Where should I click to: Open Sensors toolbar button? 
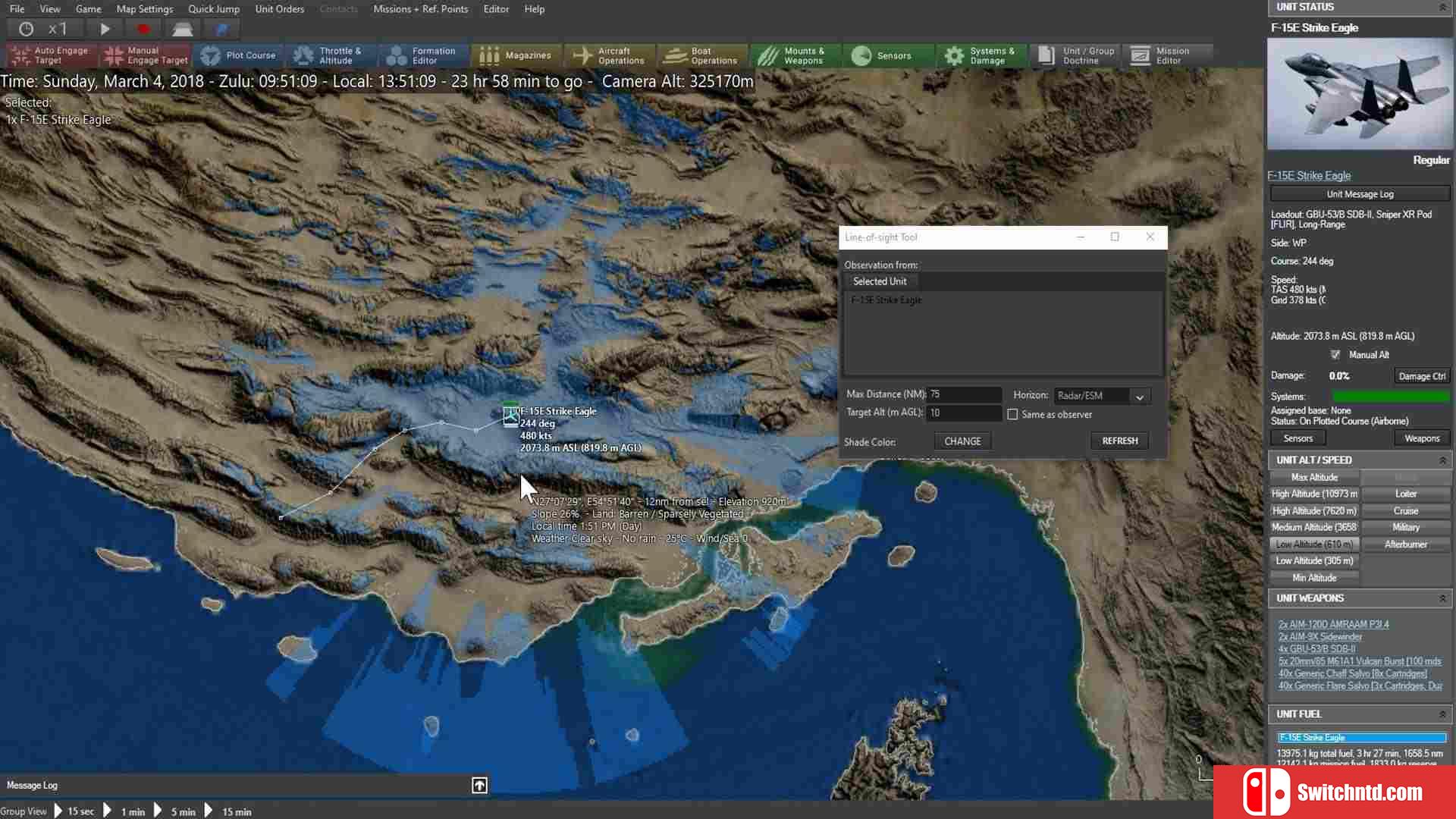tap(888, 55)
